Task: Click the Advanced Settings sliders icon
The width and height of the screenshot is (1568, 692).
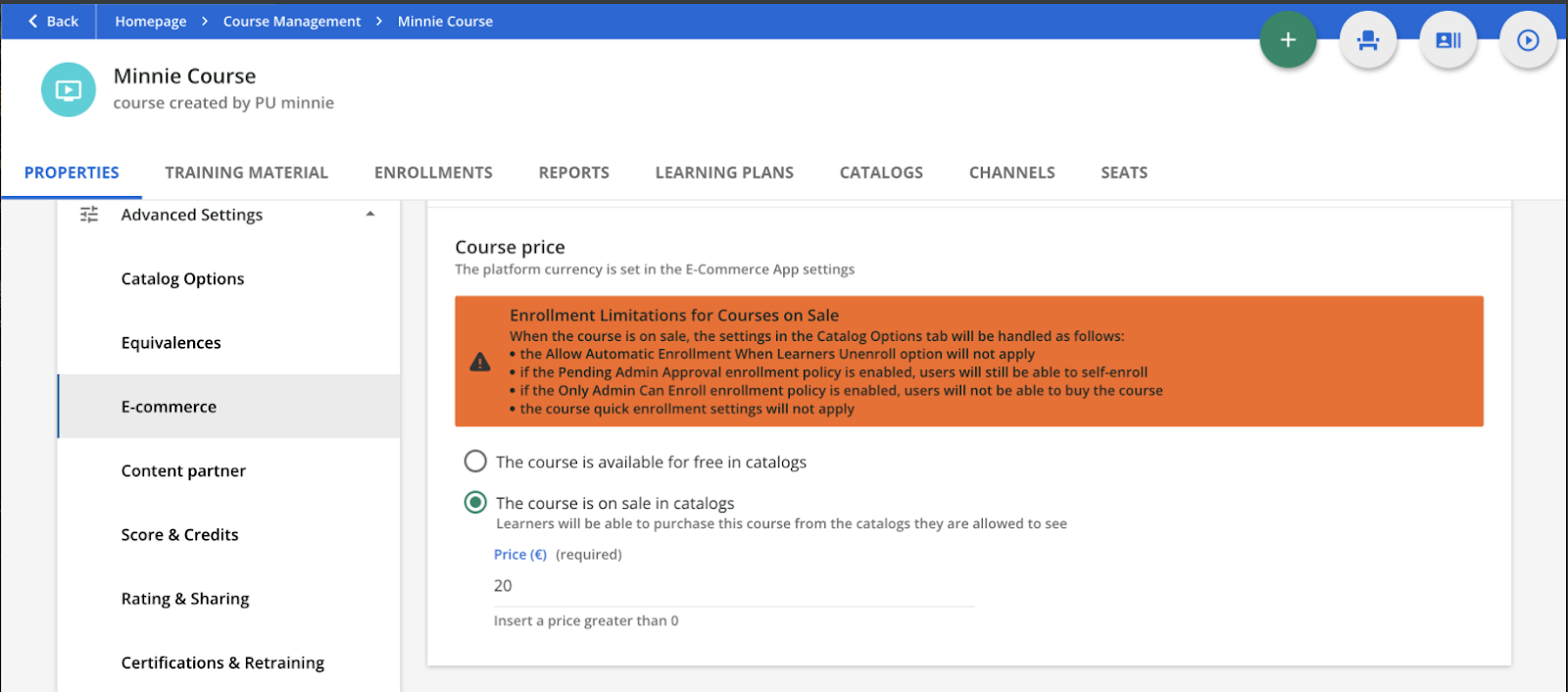Action: (89, 215)
